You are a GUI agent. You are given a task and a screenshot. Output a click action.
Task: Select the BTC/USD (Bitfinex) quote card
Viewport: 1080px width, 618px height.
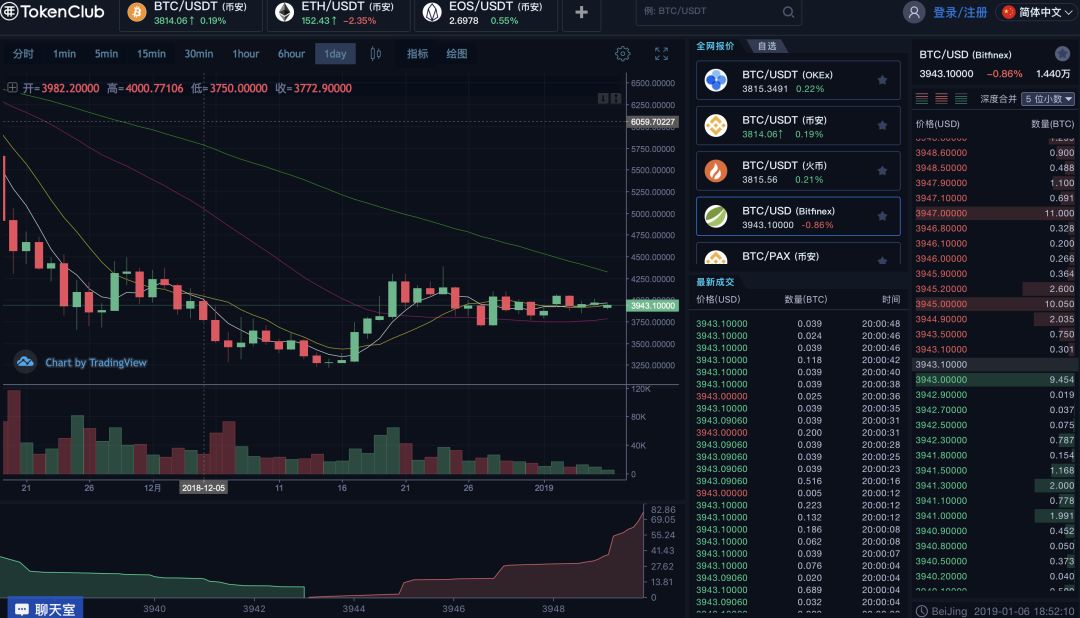tap(798, 216)
